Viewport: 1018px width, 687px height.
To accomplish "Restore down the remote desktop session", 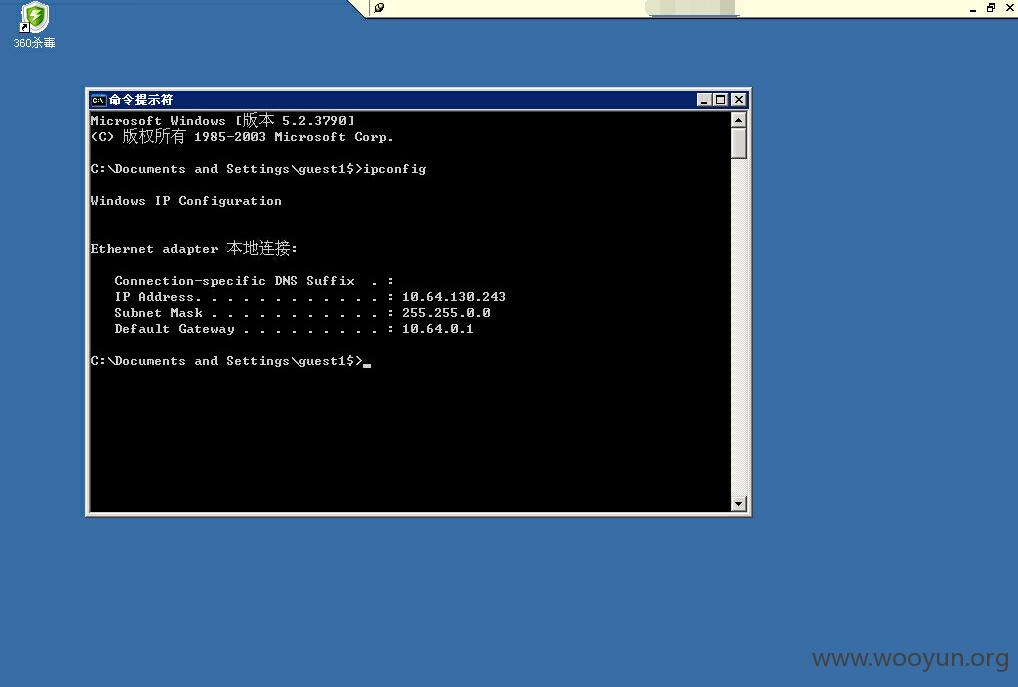I will point(991,8).
